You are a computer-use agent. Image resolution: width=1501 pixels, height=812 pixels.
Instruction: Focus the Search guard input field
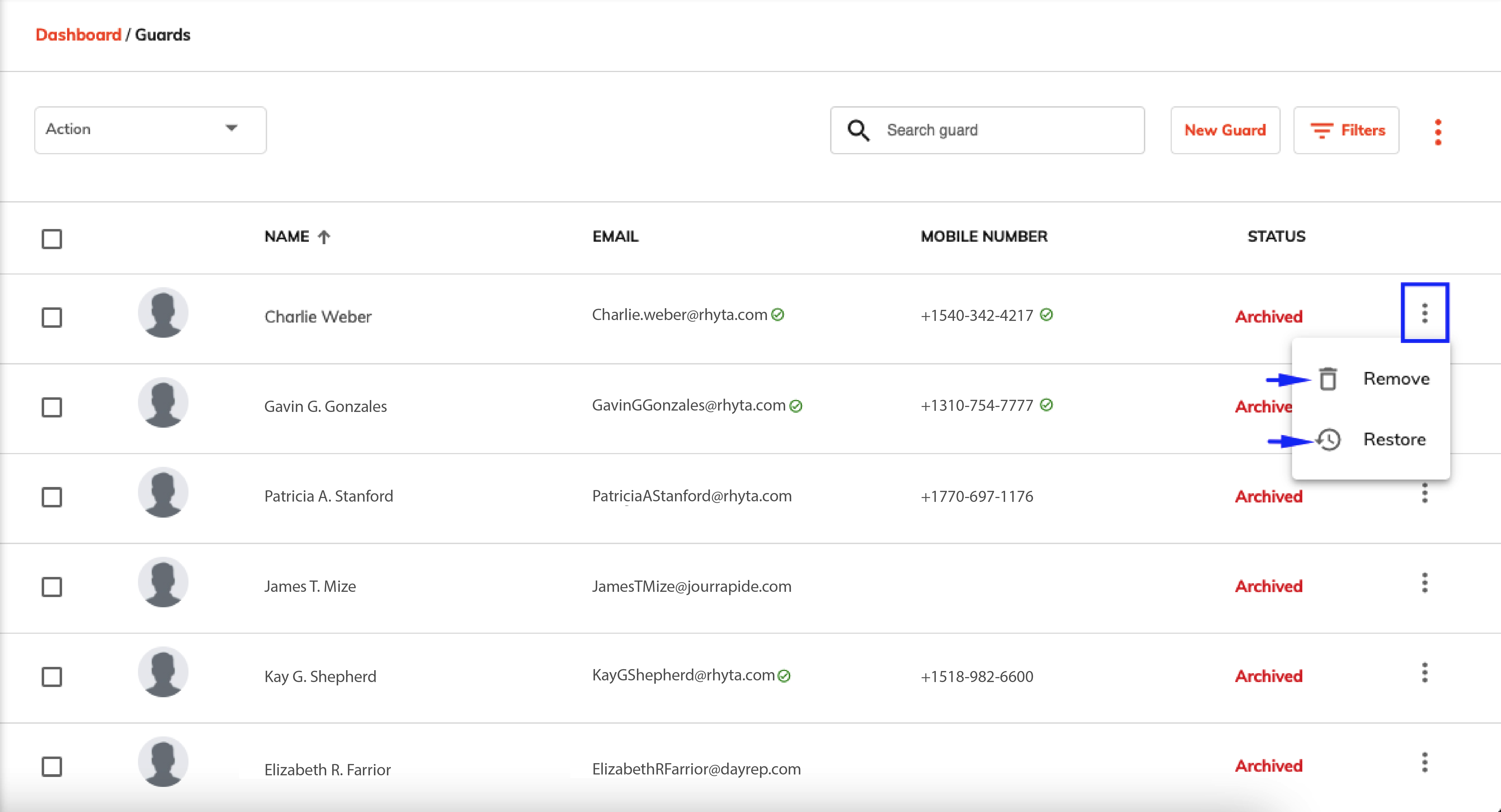[x=987, y=130]
